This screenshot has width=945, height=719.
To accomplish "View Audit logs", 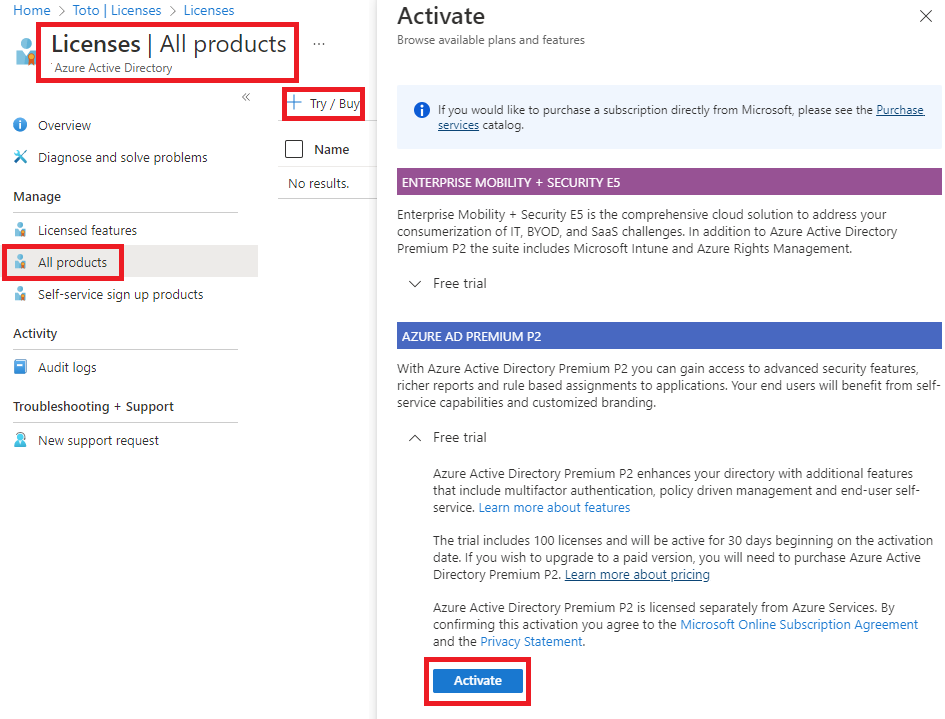I will point(67,367).
